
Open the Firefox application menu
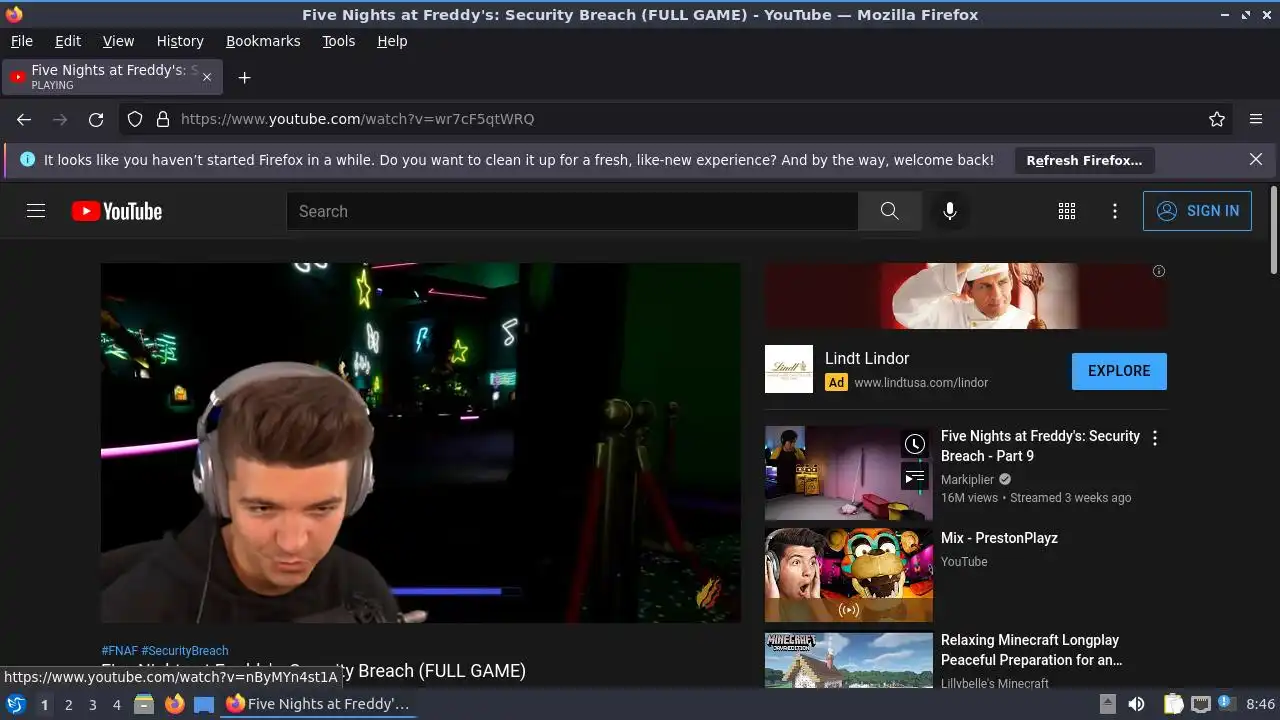(1256, 119)
